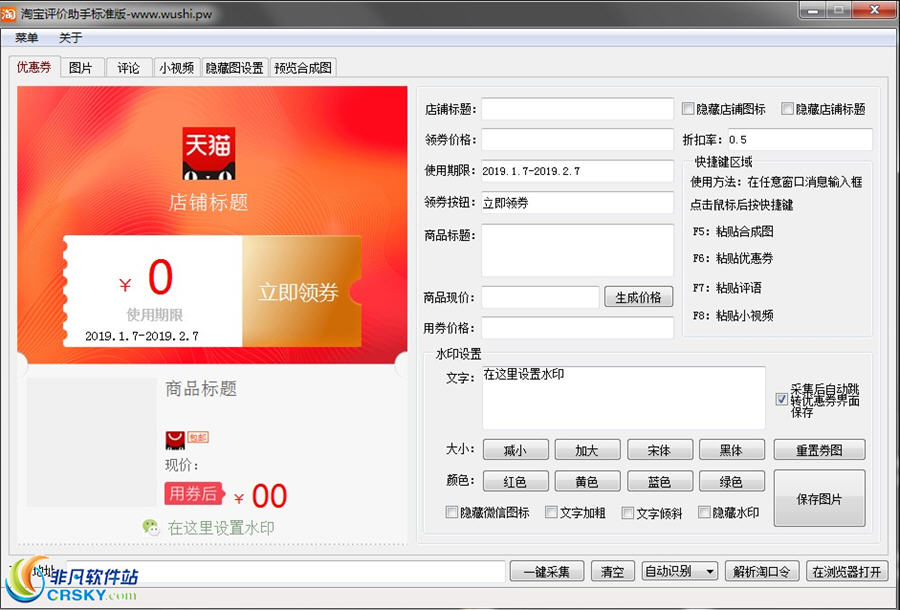Choose 蓝色 watermark color
Image resolution: width=900 pixels, height=610 pixels.
(660, 481)
